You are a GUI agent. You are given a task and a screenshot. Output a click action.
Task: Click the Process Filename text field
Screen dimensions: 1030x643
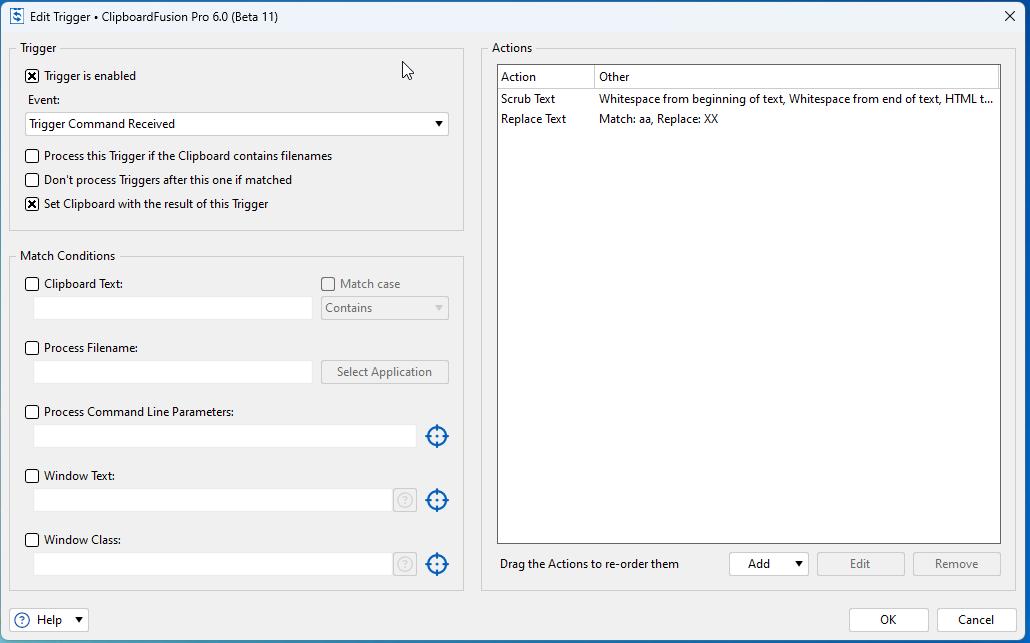(173, 372)
